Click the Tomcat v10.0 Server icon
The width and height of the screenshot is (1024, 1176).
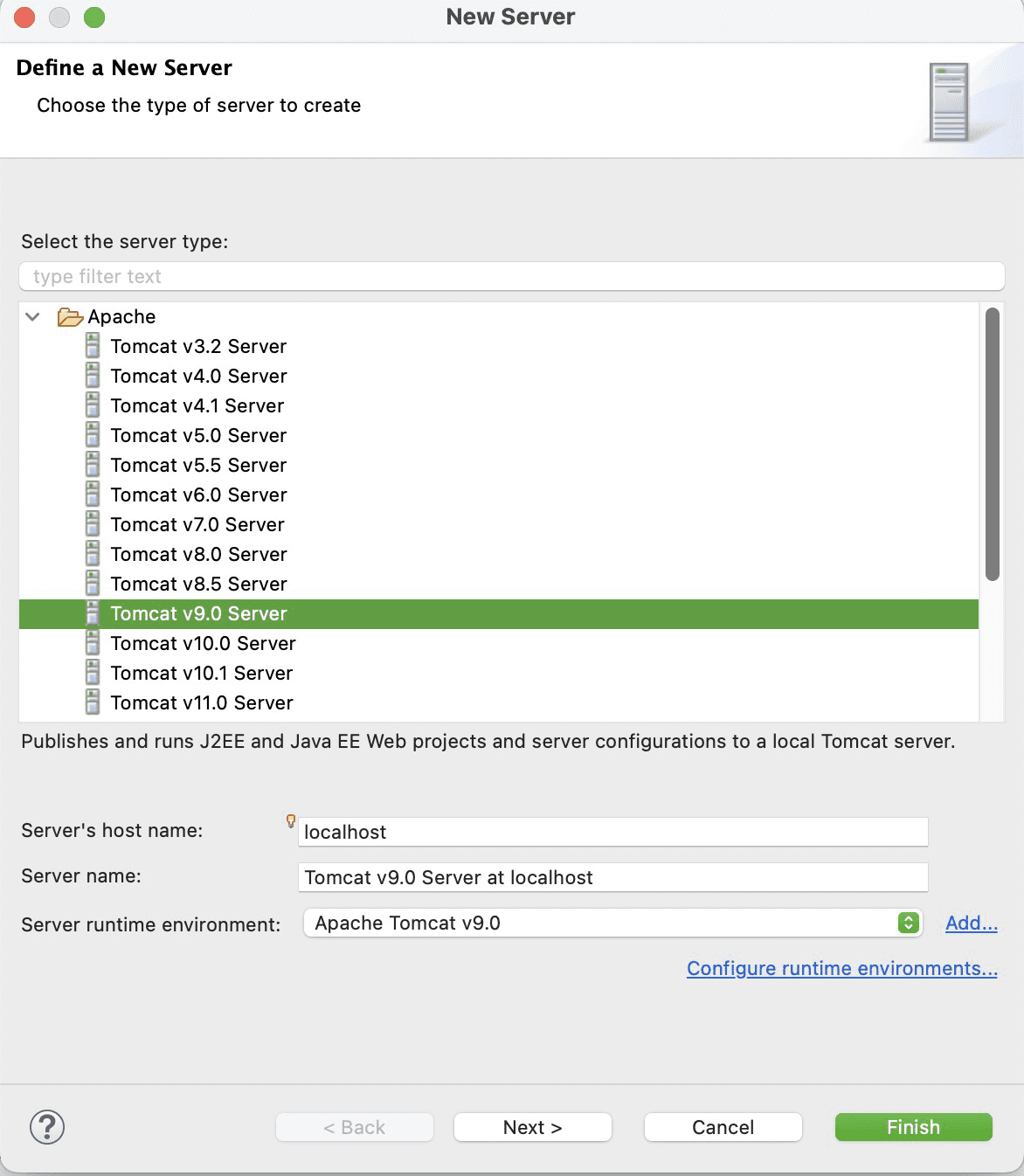point(93,643)
